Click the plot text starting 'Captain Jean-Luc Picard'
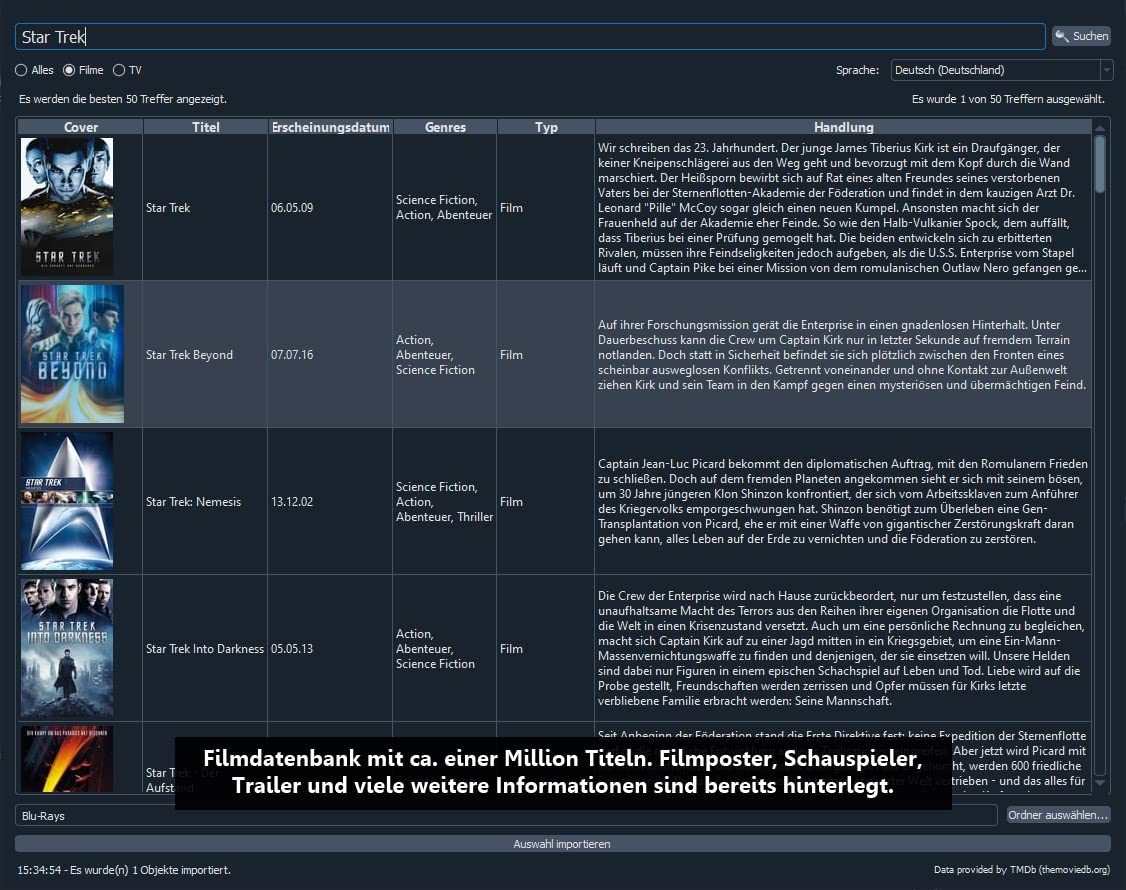 tap(842, 501)
